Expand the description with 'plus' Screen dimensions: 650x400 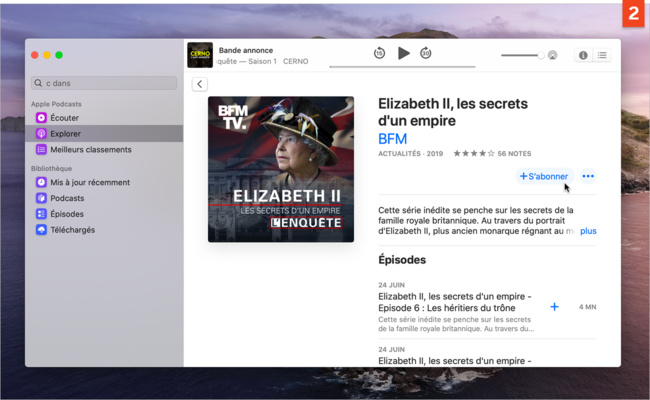(x=588, y=231)
